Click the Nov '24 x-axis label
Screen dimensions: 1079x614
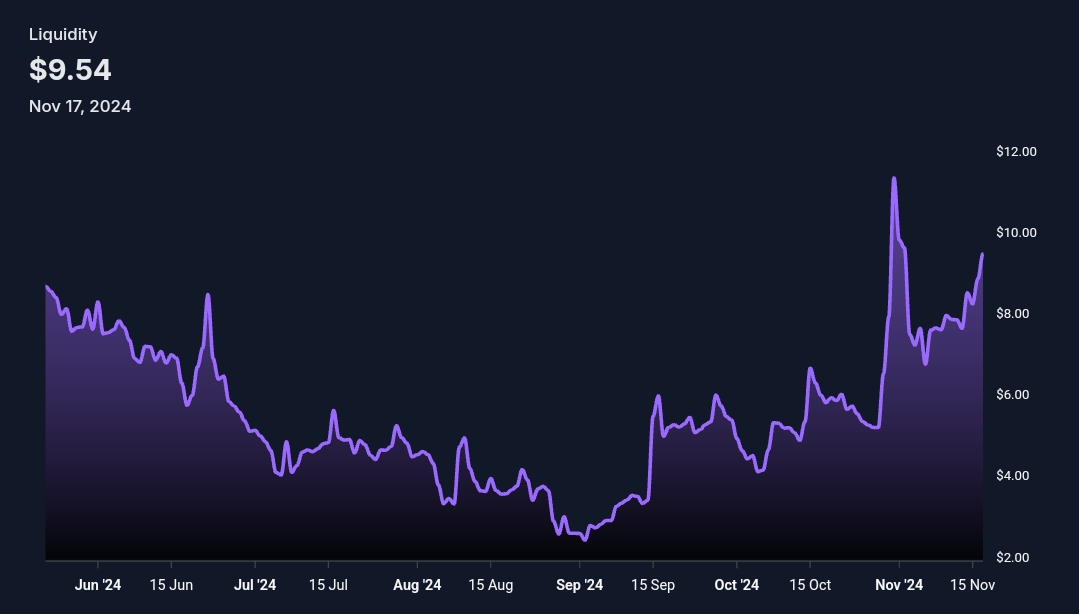coord(899,585)
